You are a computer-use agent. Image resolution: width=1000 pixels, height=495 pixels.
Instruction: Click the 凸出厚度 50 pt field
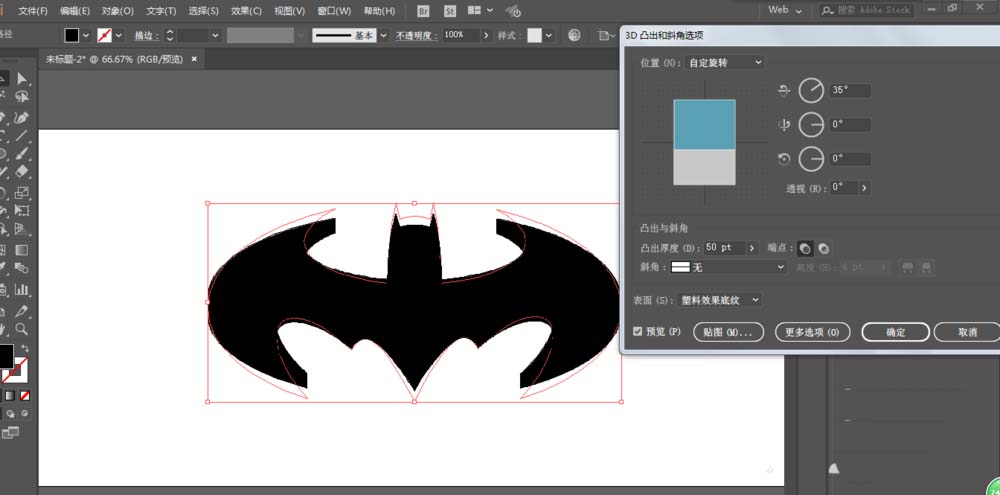[724, 248]
